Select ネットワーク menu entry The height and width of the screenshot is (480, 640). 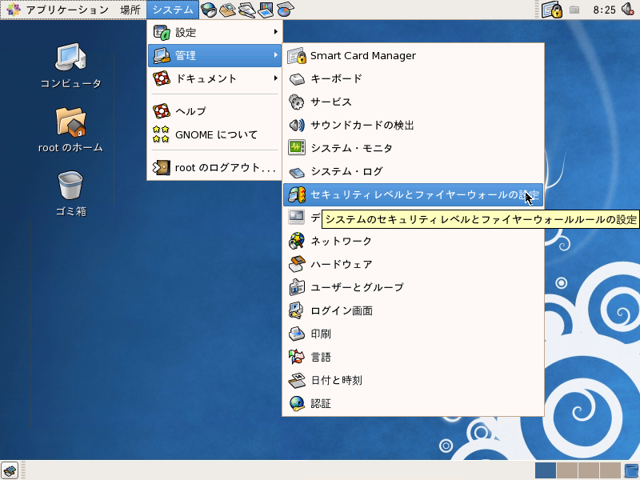coord(413,241)
